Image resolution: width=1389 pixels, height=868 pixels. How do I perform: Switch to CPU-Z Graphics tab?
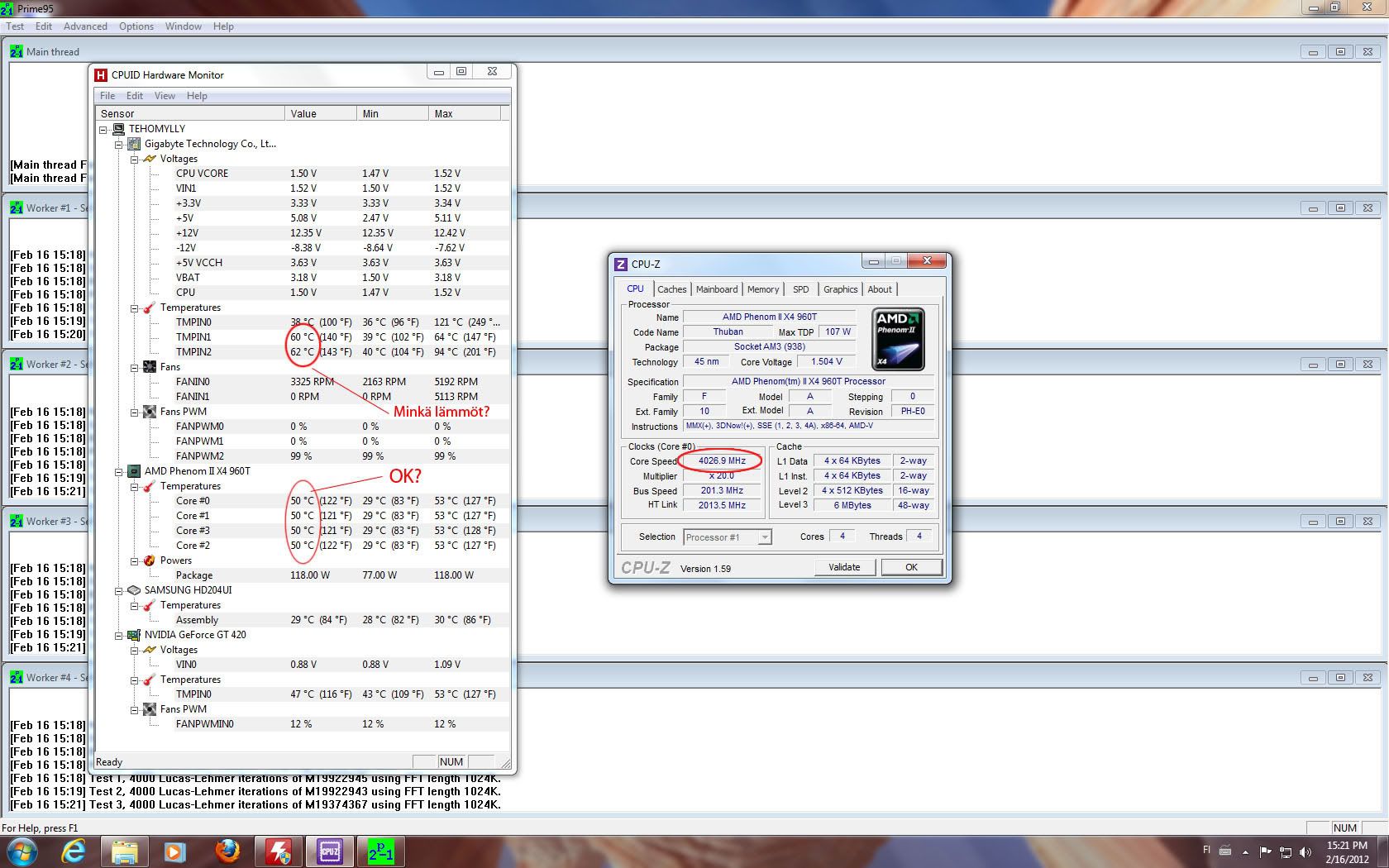[840, 289]
